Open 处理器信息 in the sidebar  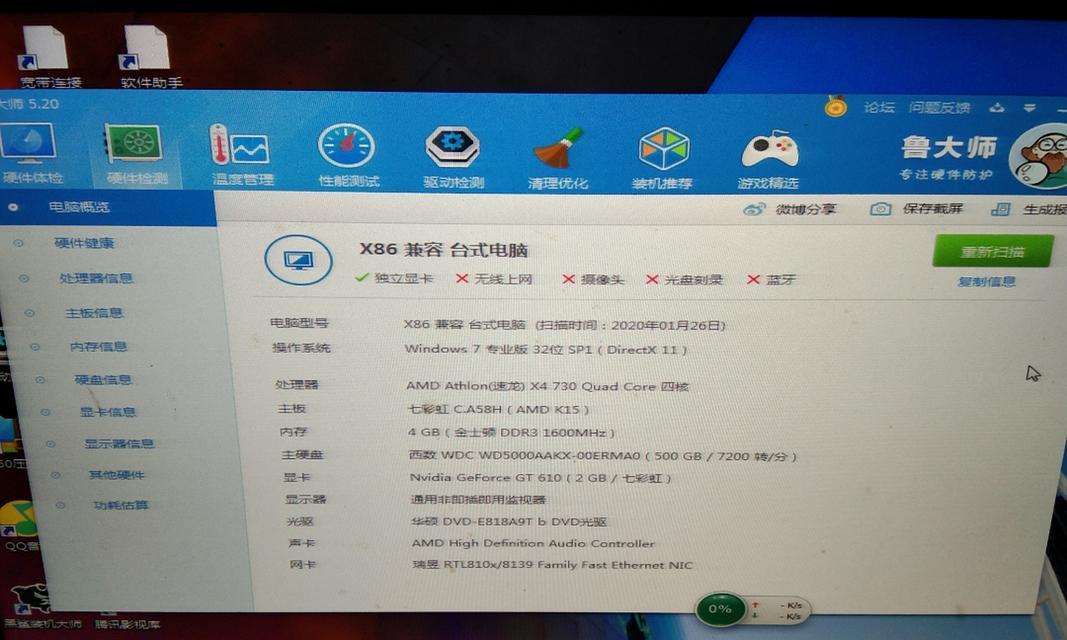coord(96,277)
